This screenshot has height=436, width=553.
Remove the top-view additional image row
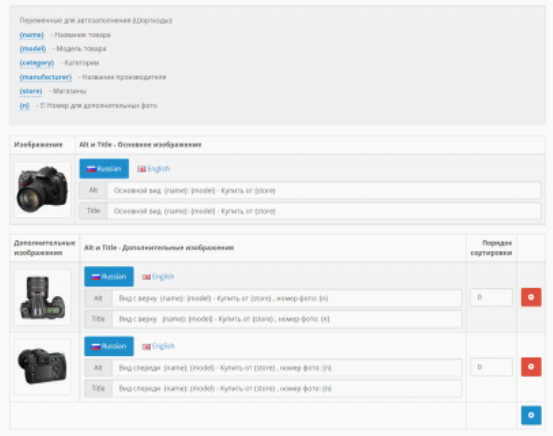[531, 297]
